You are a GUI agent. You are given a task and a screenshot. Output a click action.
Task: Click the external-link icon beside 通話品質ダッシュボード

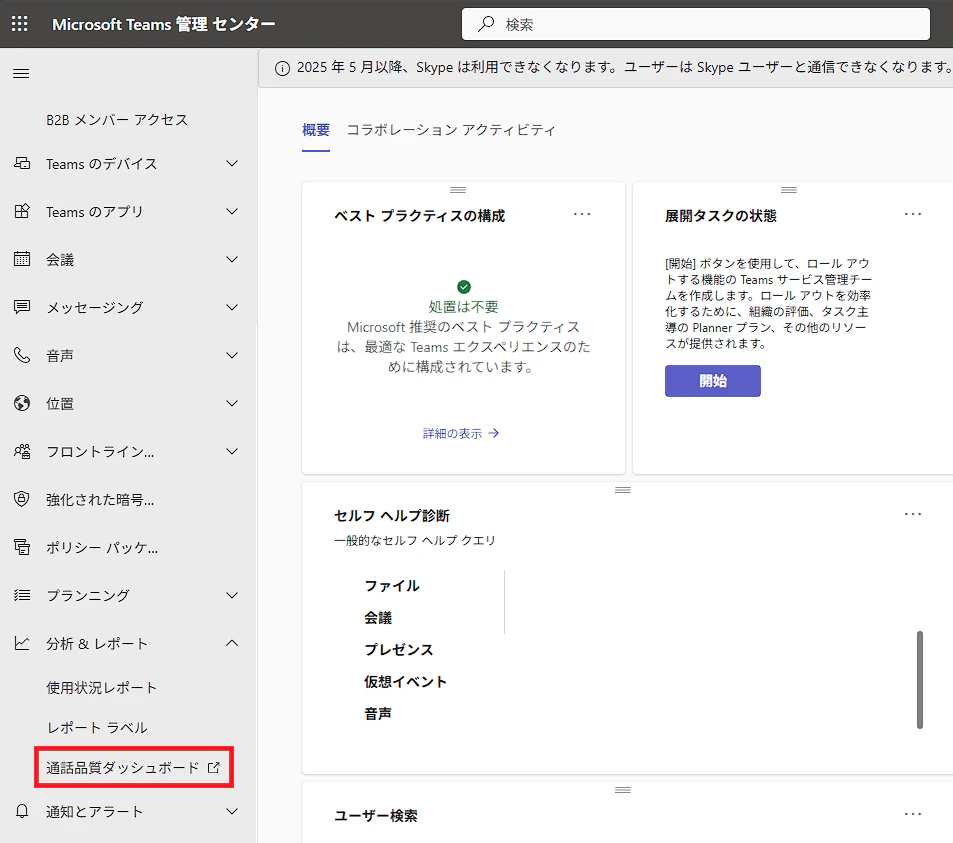point(213,768)
